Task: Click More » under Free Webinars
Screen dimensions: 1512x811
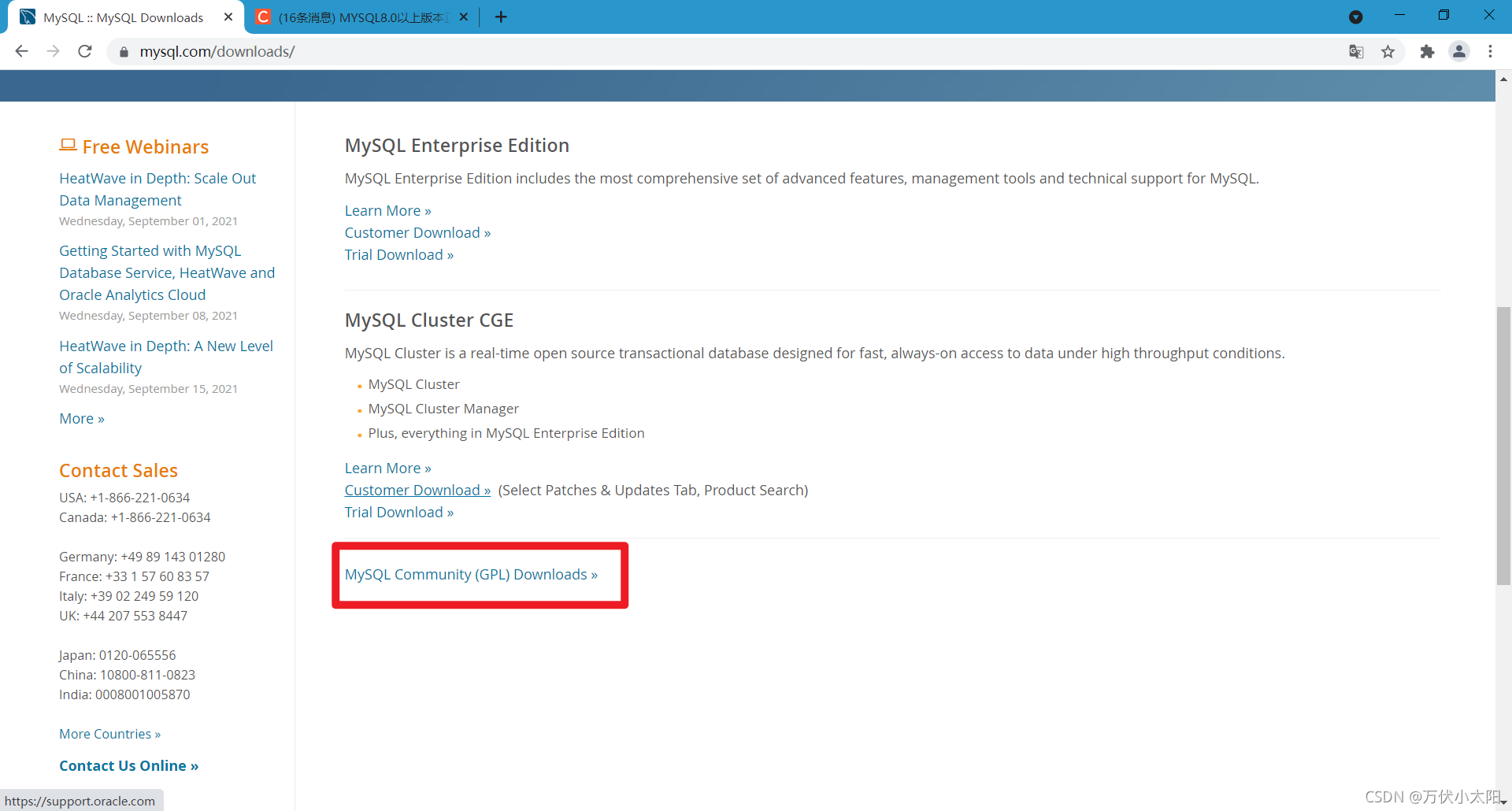Action: pyautogui.click(x=82, y=419)
